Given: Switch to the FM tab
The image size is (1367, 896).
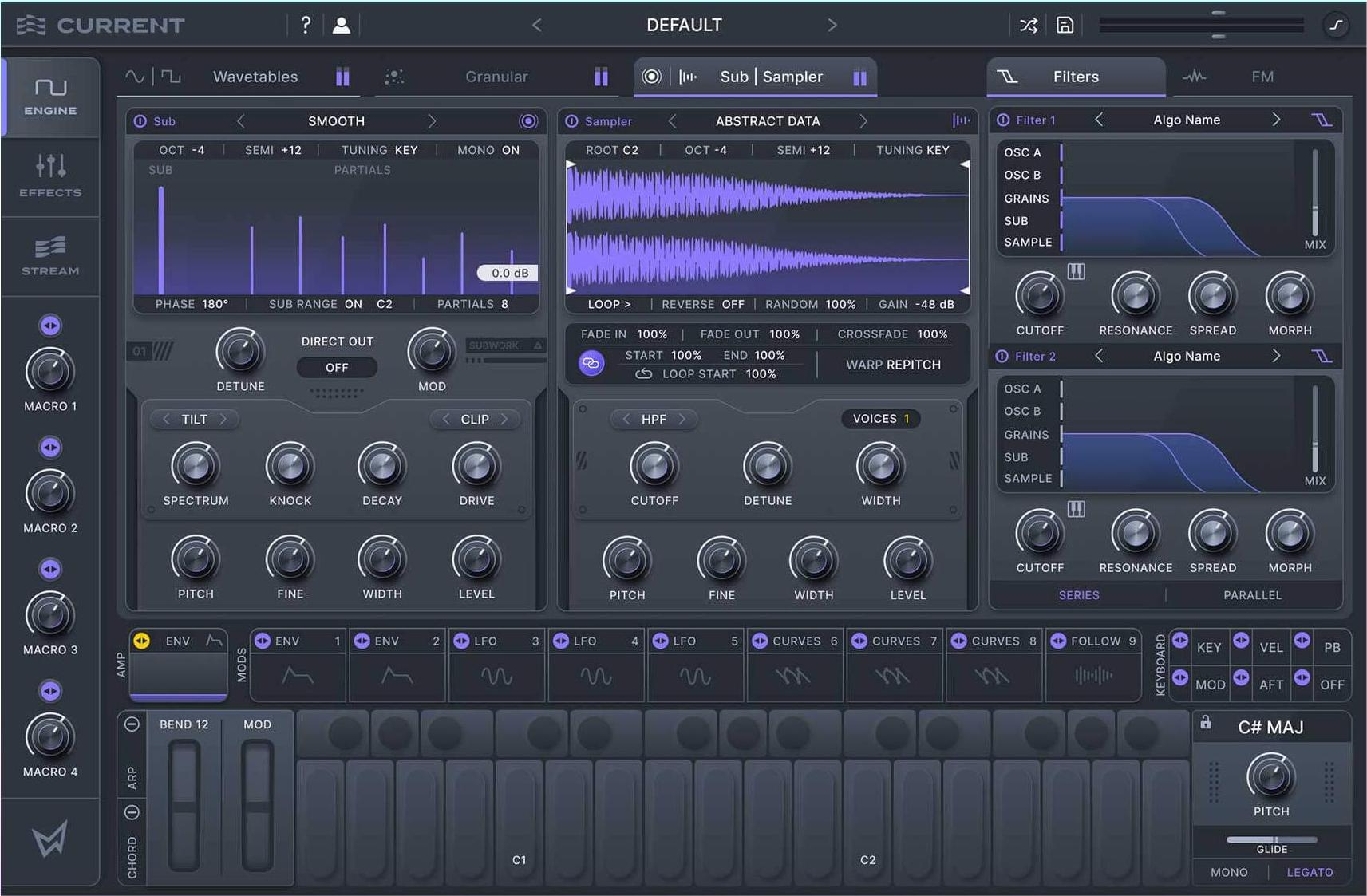Looking at the screenshot, I should (x=1262, y=77).
